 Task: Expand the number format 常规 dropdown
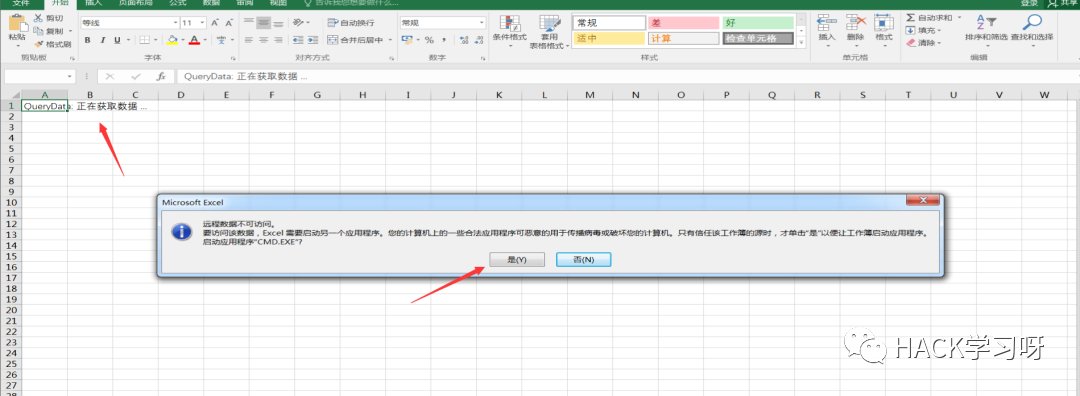(481, 23)
